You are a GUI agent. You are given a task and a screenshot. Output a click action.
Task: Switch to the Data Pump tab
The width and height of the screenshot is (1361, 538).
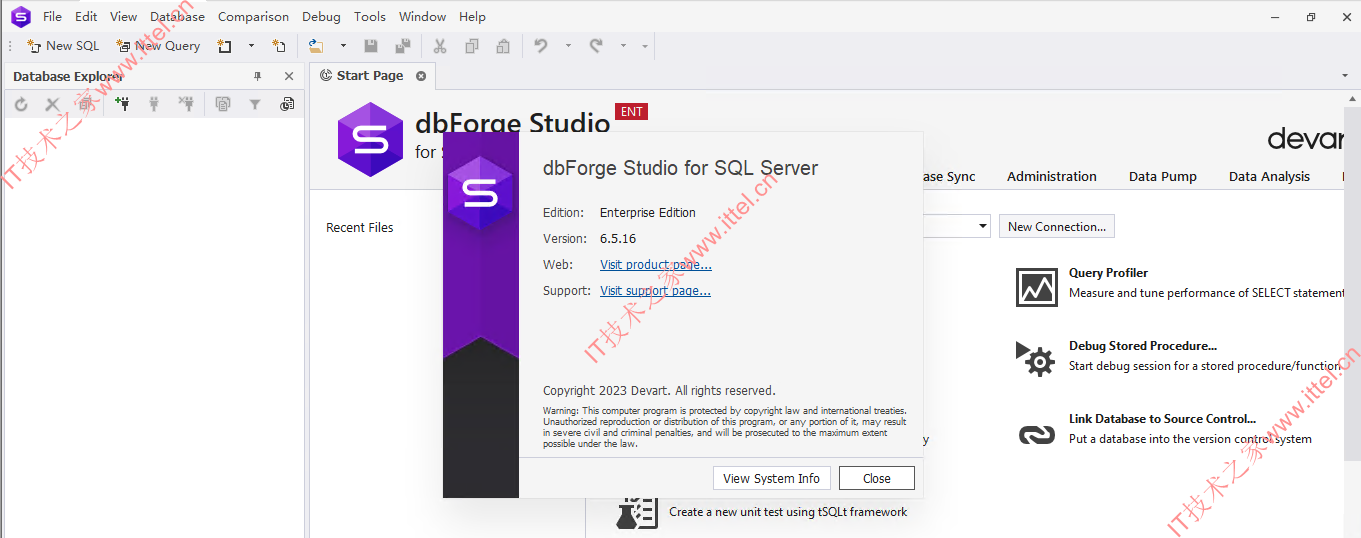click(x=1163, y=176)
